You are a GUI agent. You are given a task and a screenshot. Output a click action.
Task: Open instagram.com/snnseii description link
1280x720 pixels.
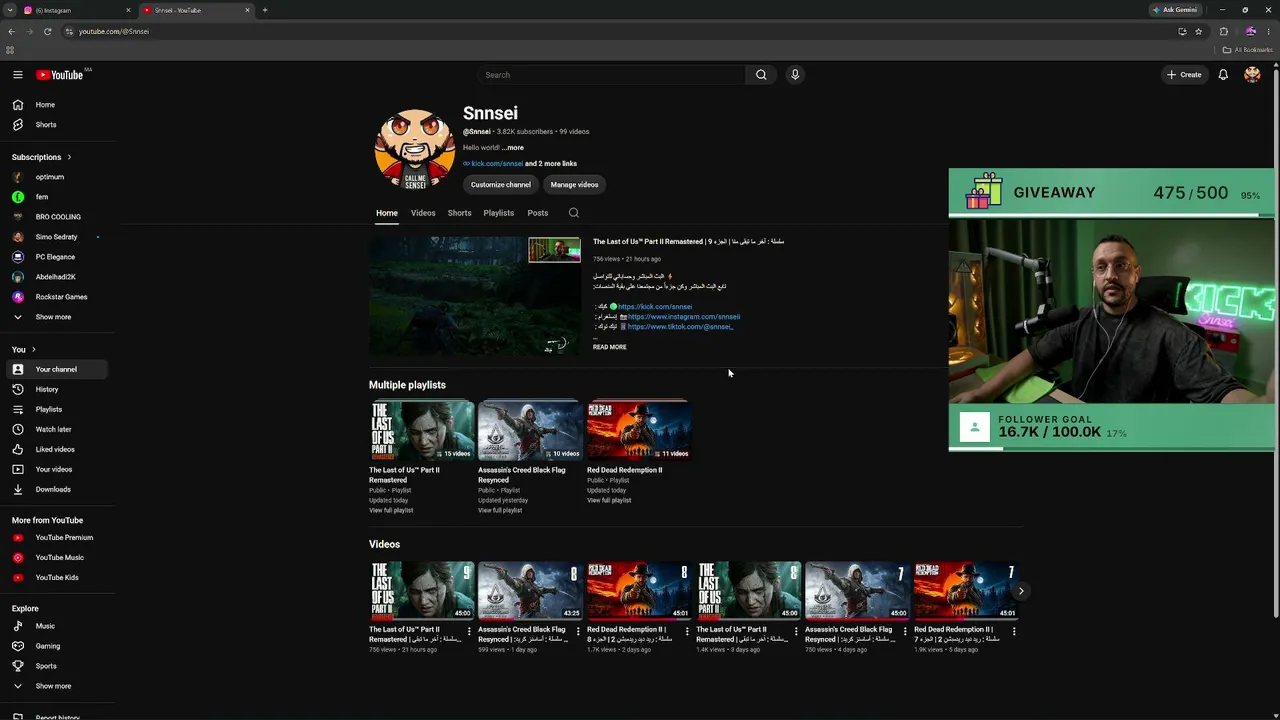(x=684, y=317)
